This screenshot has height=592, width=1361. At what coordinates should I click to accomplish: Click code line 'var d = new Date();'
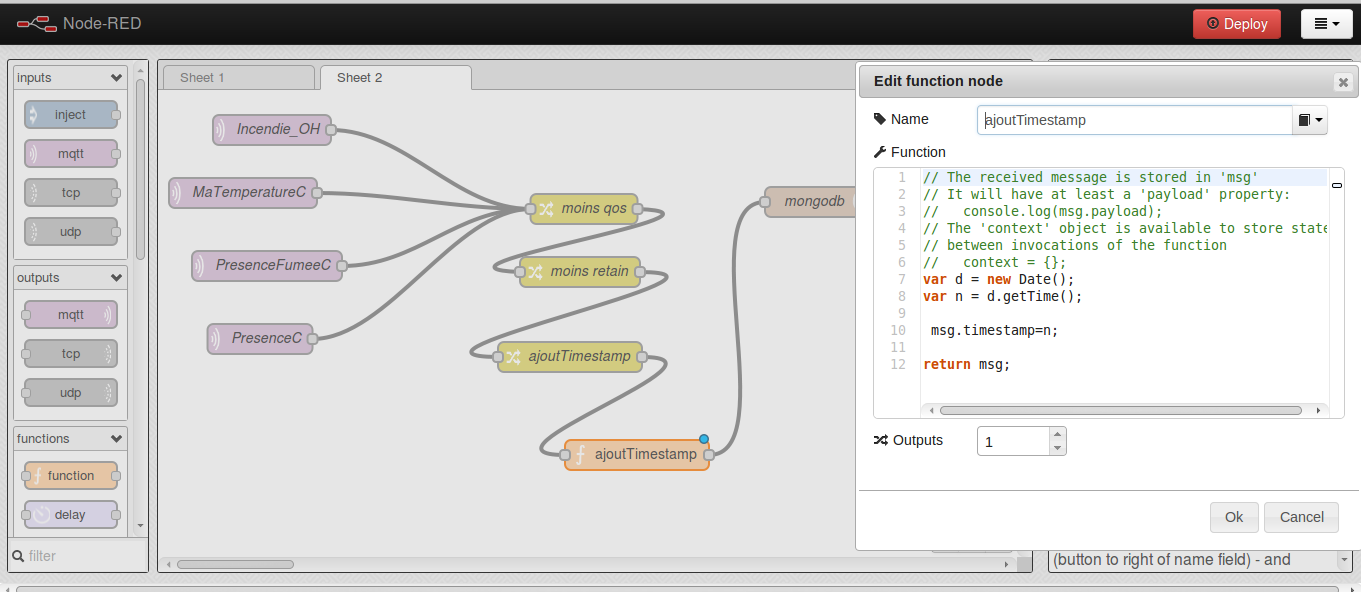click(x=998, y=279)
